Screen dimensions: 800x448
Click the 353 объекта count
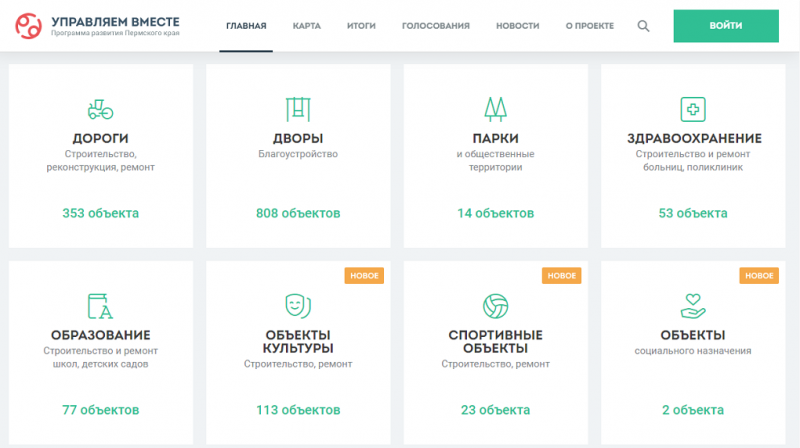coord(101,213)
